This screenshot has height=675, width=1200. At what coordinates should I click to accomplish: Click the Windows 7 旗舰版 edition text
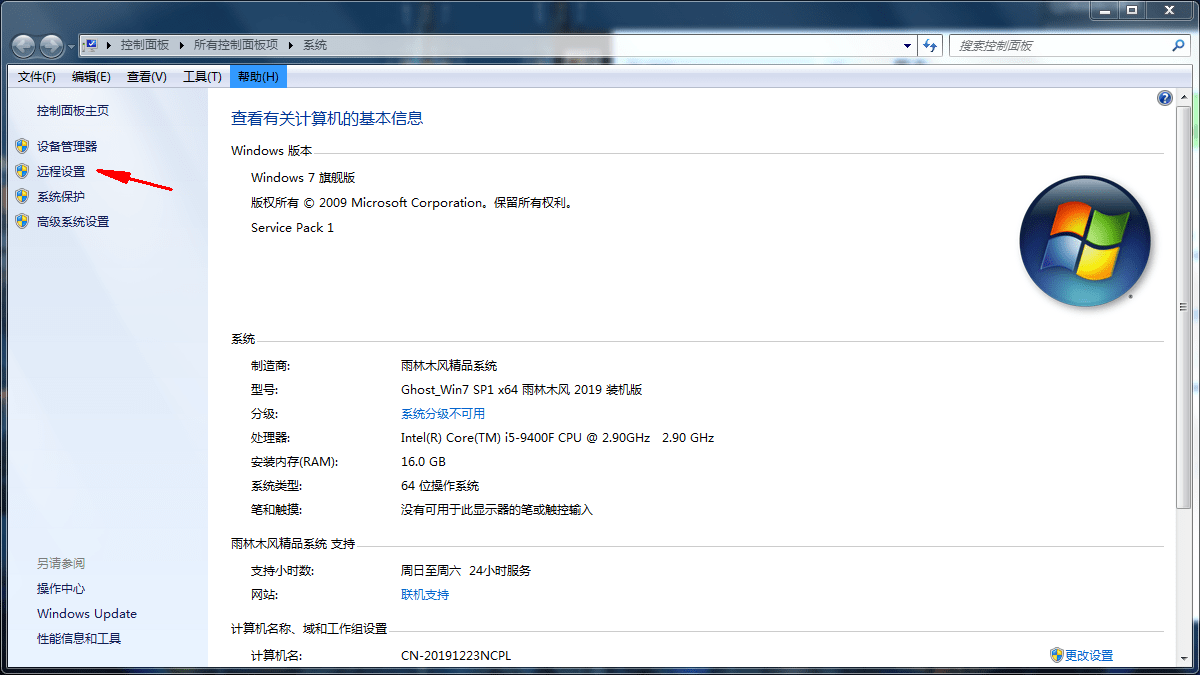[x=303, y=178]
